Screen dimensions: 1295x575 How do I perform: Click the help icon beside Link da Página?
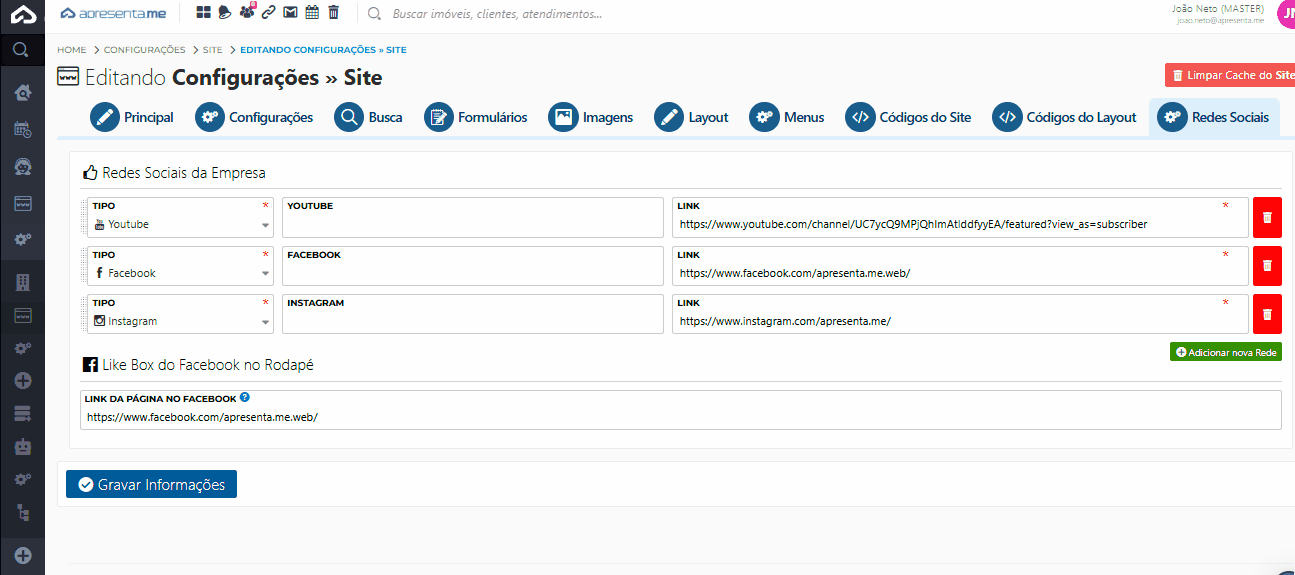click(x=245, y=397)
